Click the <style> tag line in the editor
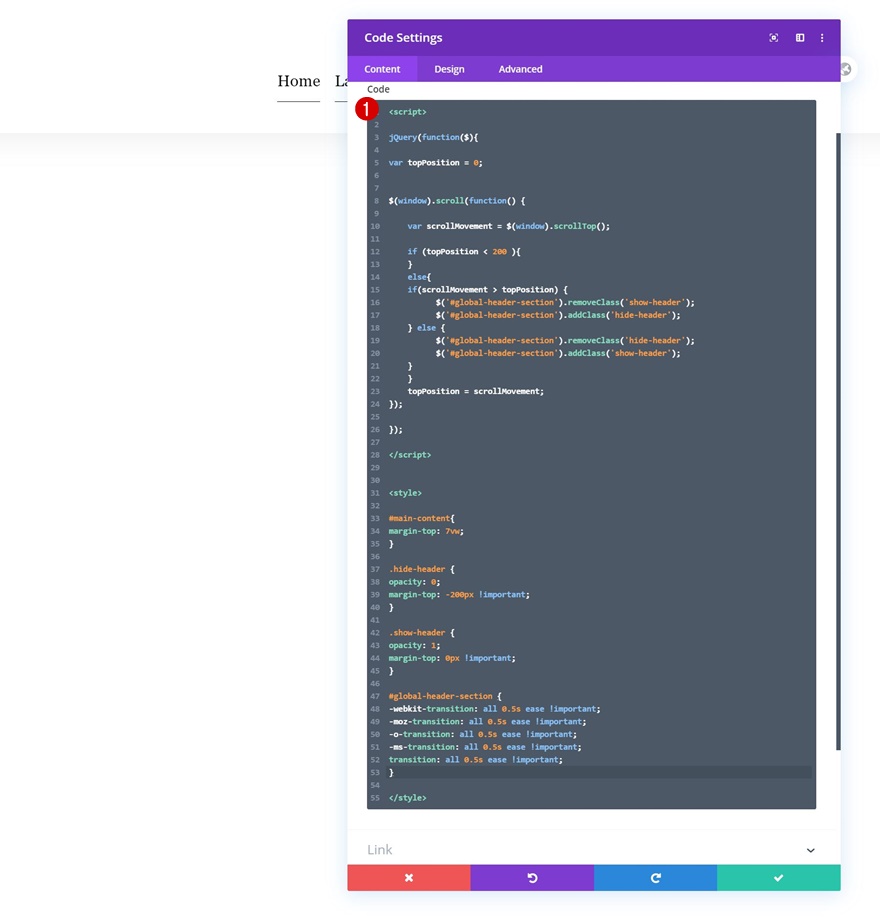The image size is (880, 920). 405,493
